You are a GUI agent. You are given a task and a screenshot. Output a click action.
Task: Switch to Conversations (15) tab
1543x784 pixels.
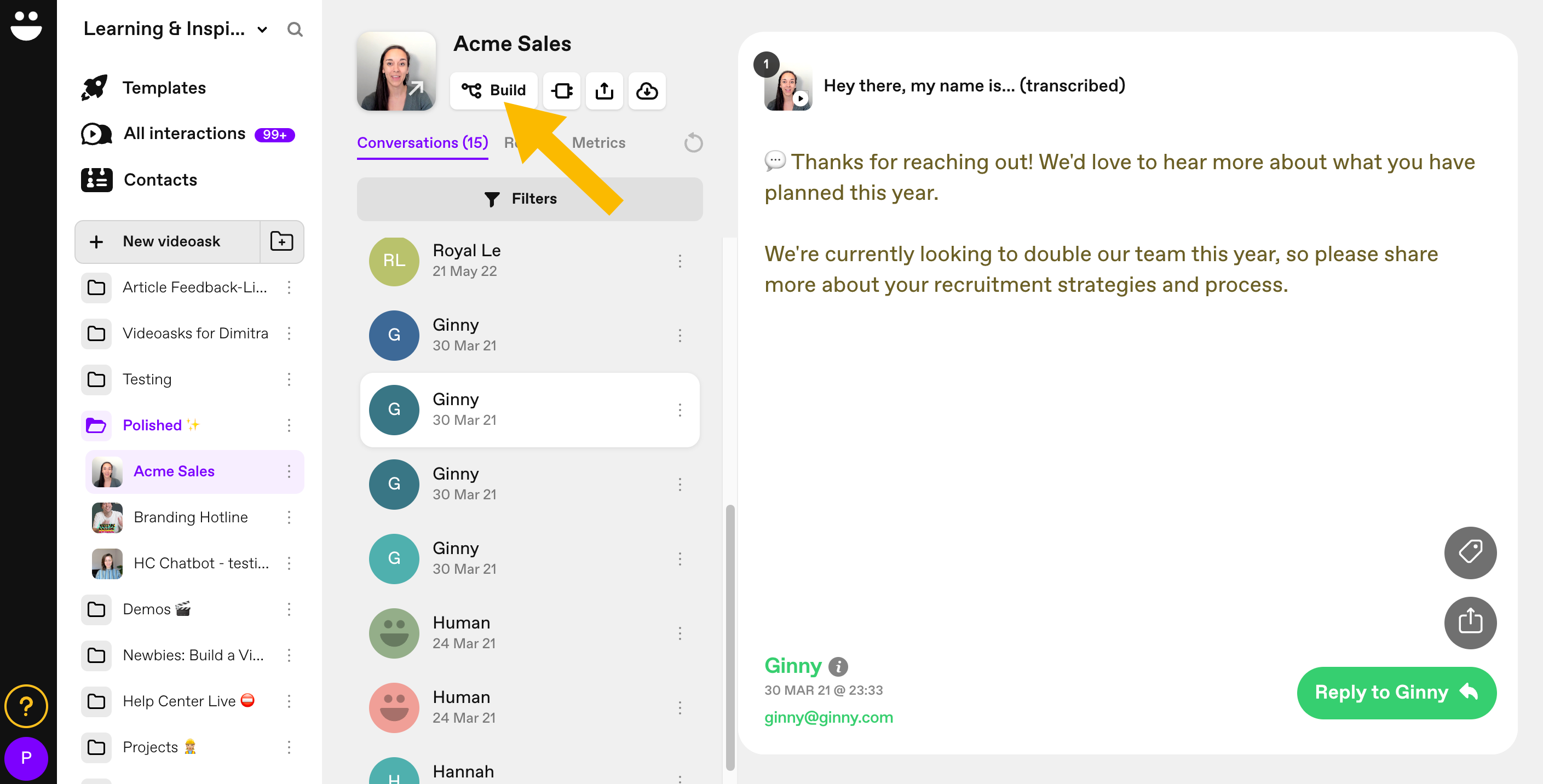click(422, 143)
